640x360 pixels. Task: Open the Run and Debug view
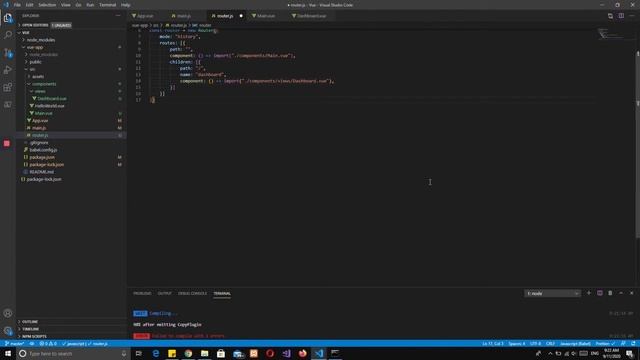8,70
